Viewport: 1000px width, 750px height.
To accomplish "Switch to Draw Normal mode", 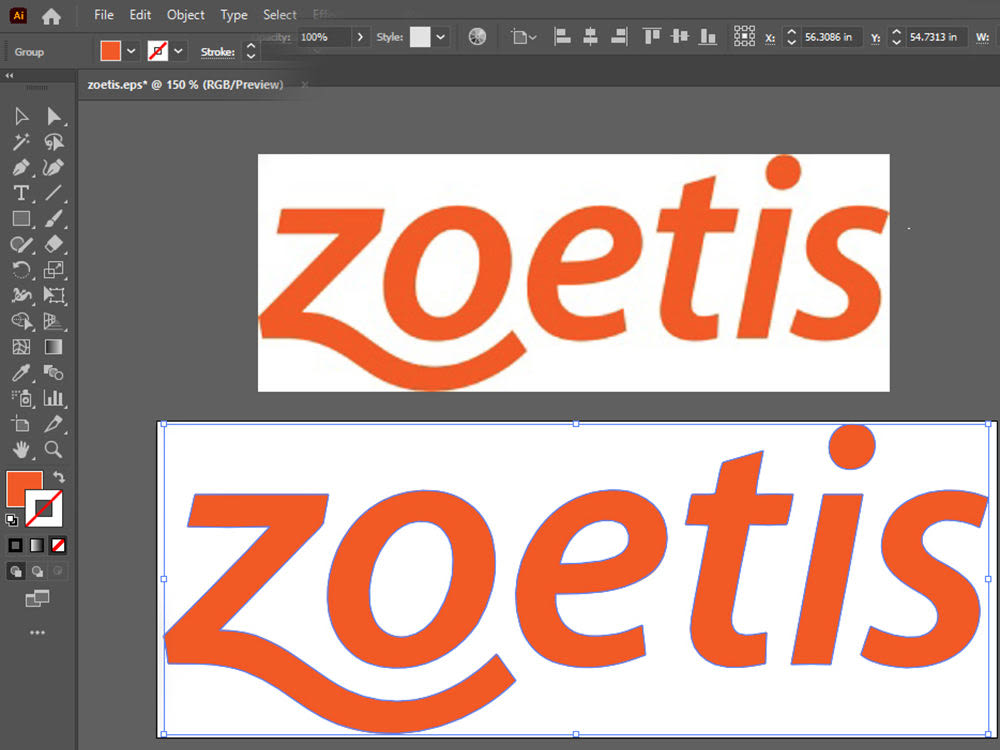I will pyautogui.click(x=16, y=571).
